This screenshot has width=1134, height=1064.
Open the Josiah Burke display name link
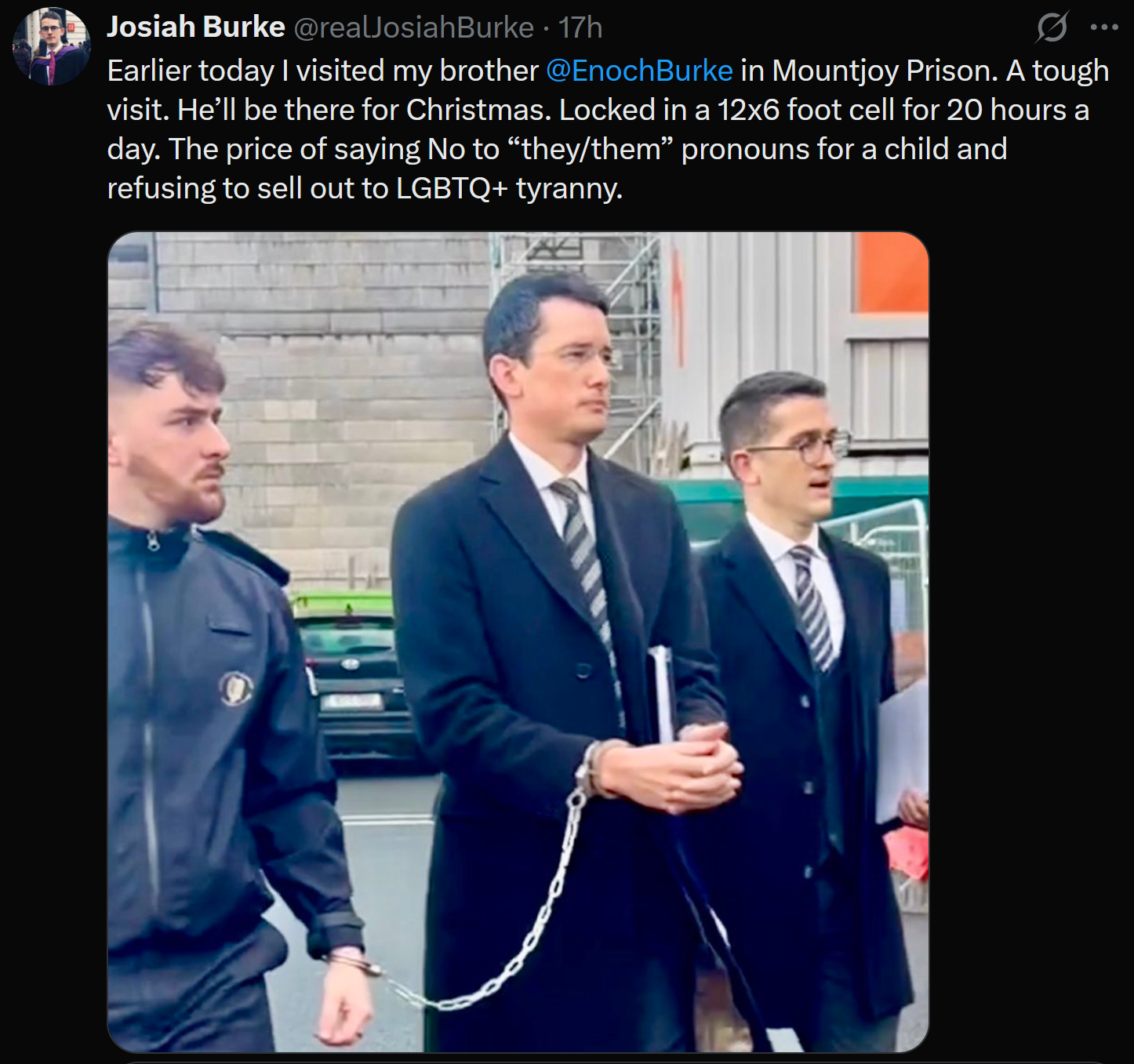tap(196, 27)
